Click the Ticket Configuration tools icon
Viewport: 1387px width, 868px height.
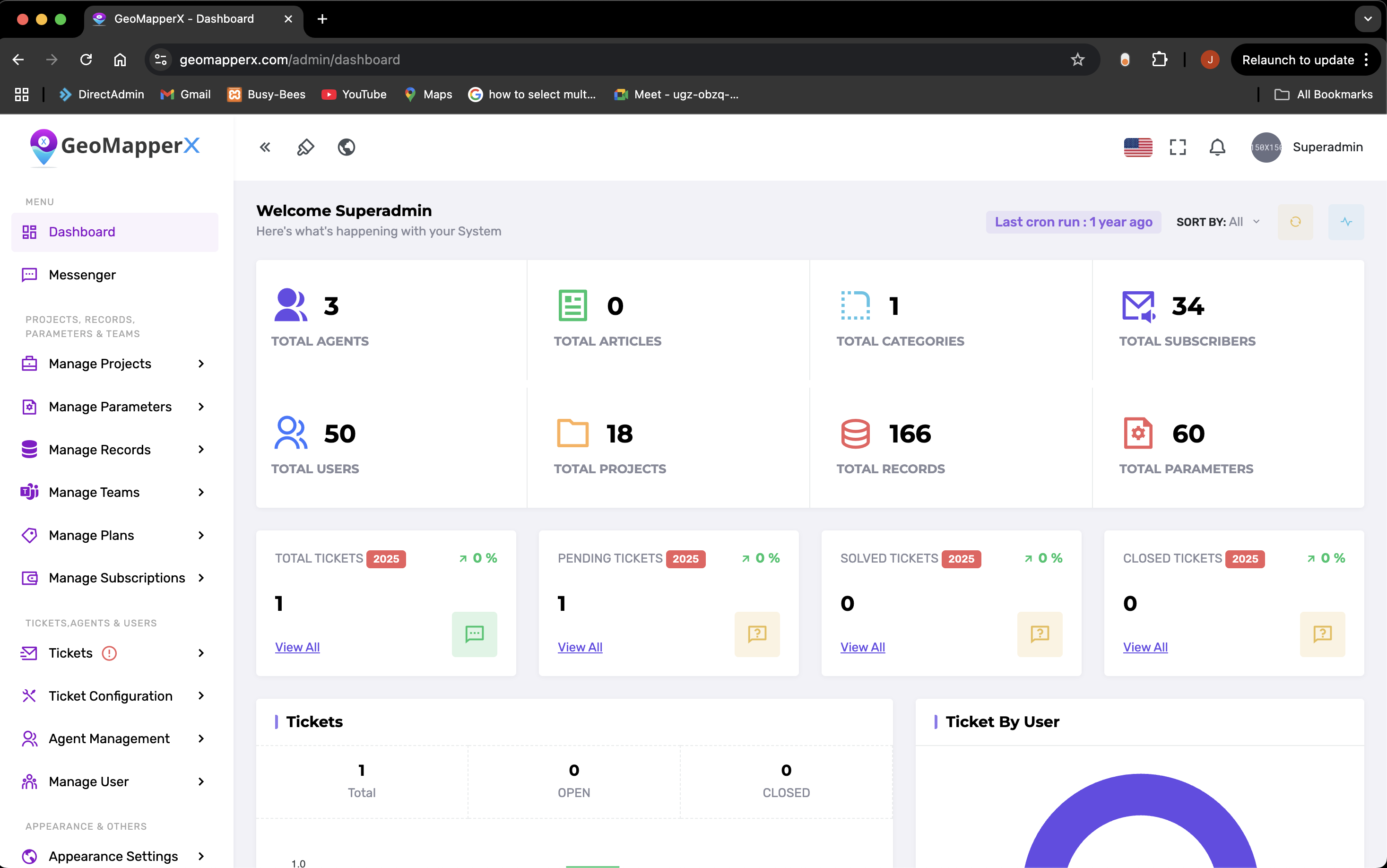[x=29, y=696]
